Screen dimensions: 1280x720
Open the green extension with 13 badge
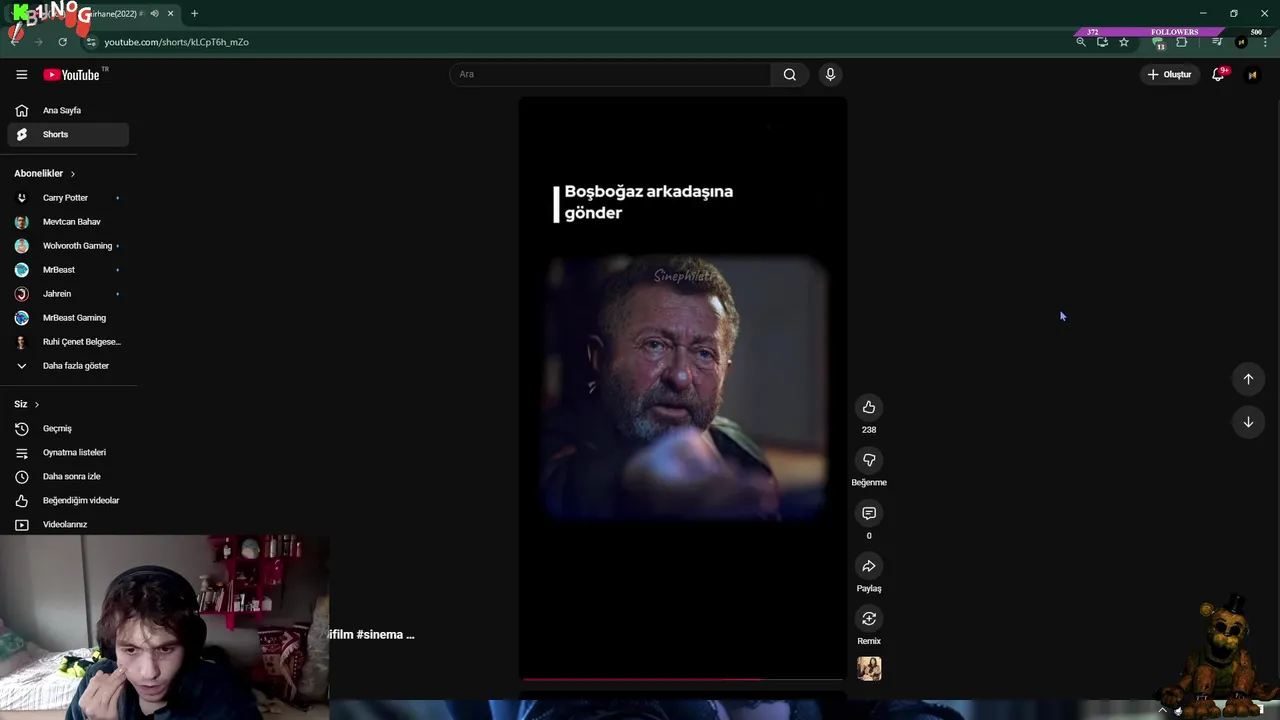(1158, 43)
